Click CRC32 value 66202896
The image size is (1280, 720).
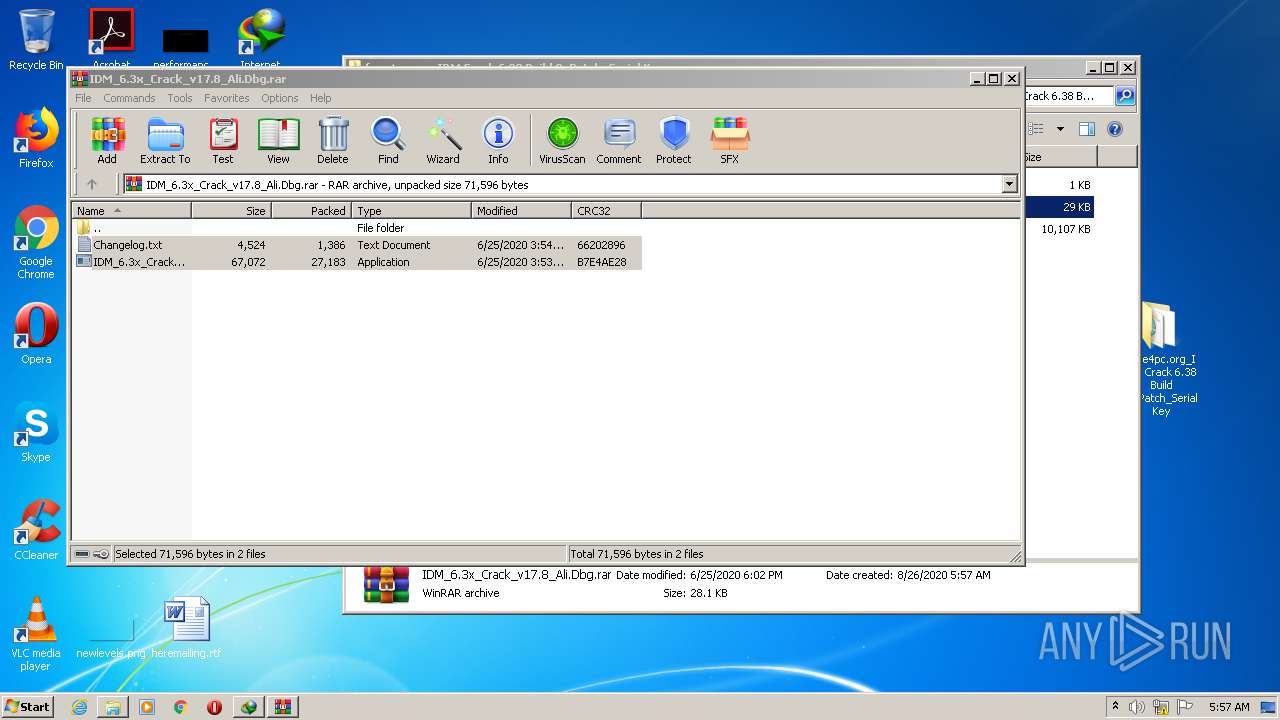tap(601, 245)
